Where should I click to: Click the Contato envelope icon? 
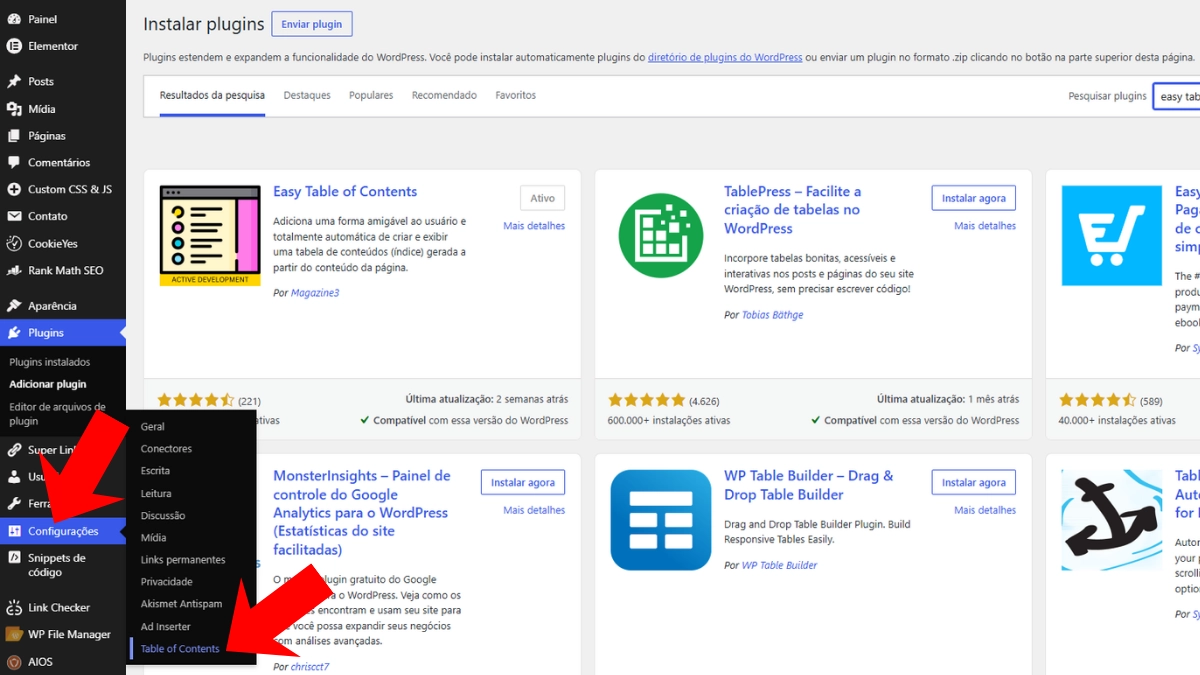pyautogui.click(x=14, y=217)
